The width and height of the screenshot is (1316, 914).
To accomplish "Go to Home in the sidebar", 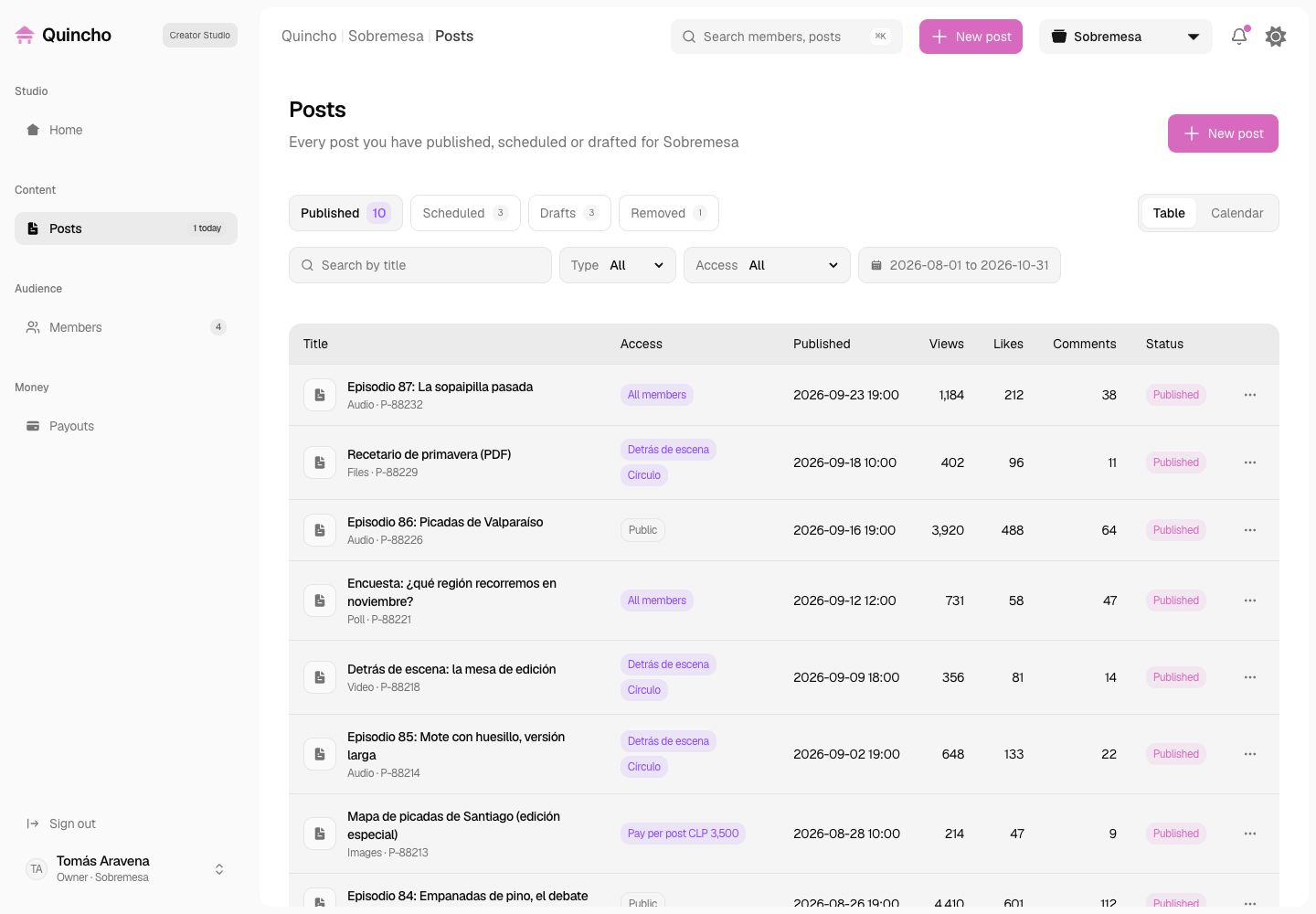I will tap(126, 130).
